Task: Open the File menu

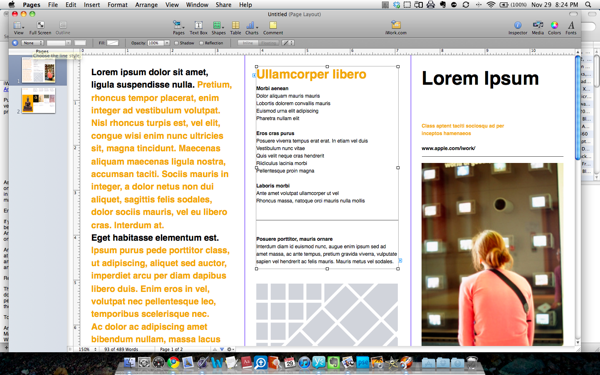Action: point(53,5)
